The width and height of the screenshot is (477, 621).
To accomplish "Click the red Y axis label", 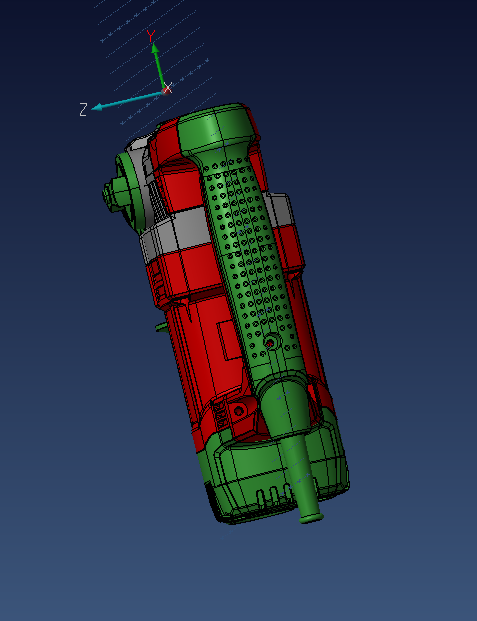I will click(x=151, y=36).
